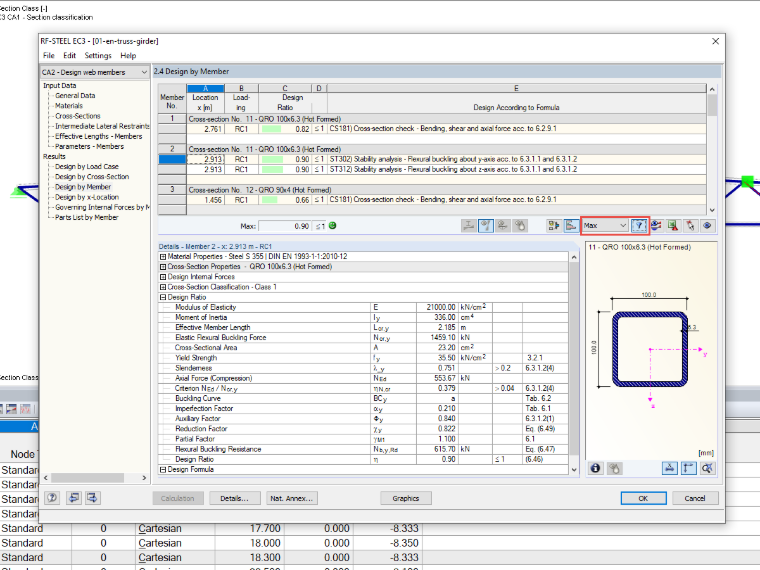
Task: Select Design by Member results
Action: point(83,187)
